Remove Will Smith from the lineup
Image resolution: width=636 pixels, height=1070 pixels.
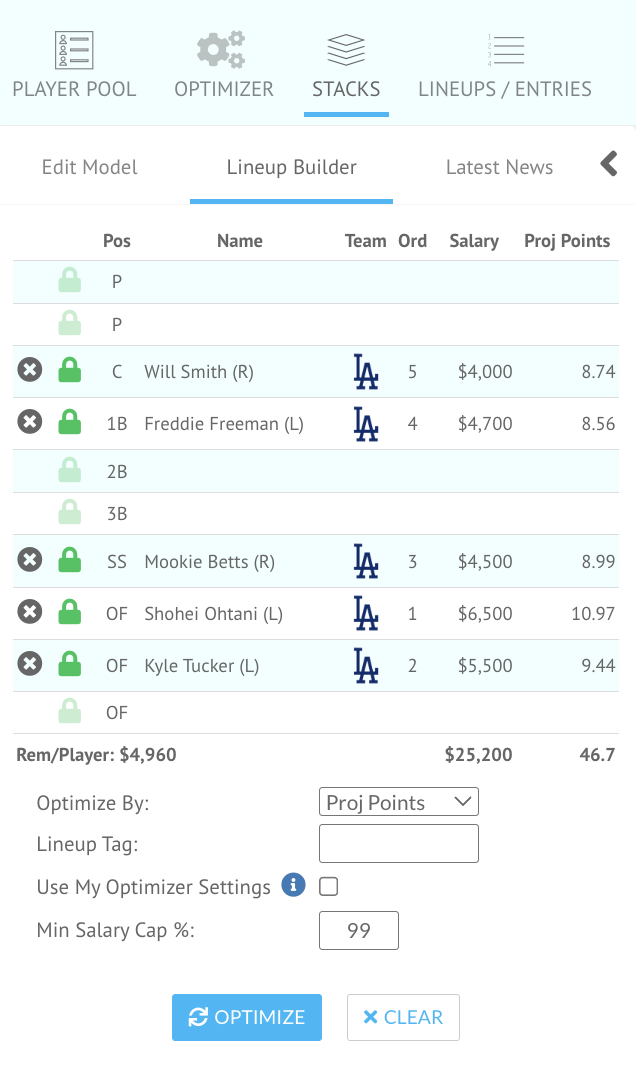tap(30, 371)
